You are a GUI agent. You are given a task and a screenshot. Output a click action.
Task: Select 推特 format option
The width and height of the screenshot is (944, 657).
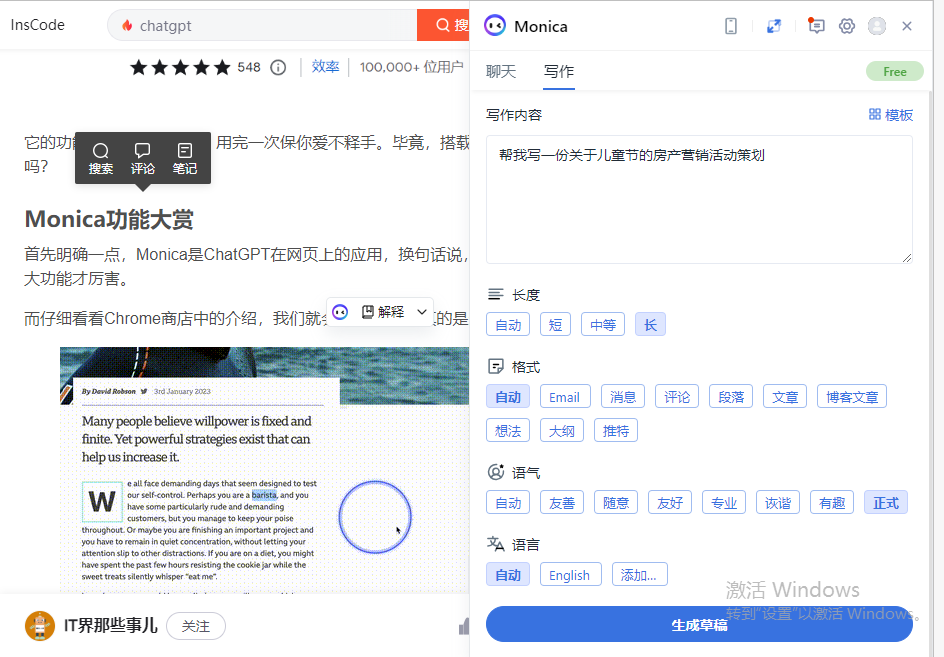pyautogui.click(x=616, y=431)
